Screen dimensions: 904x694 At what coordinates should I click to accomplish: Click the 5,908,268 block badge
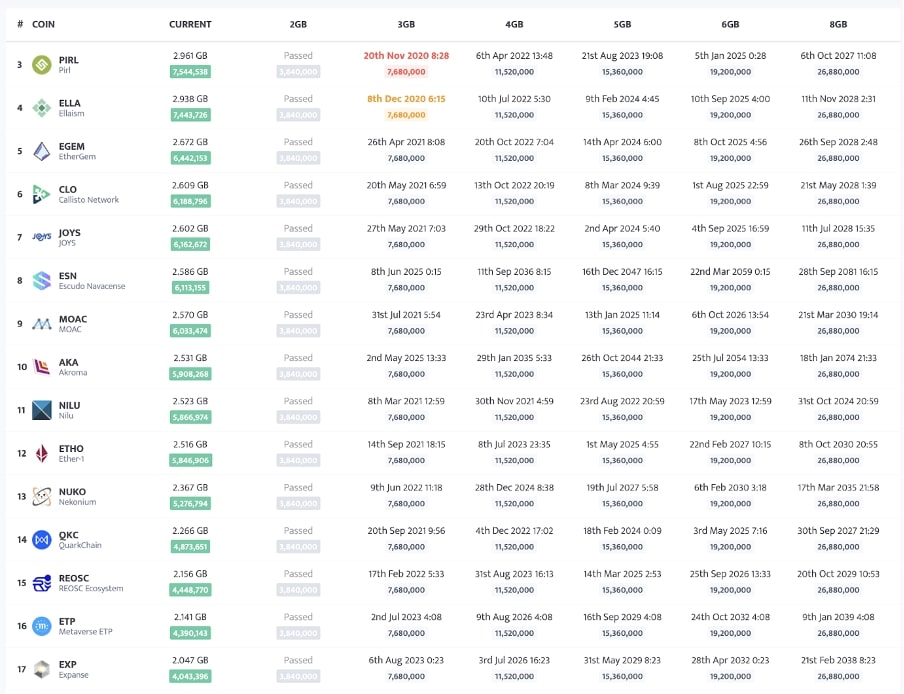coord(190,374)
